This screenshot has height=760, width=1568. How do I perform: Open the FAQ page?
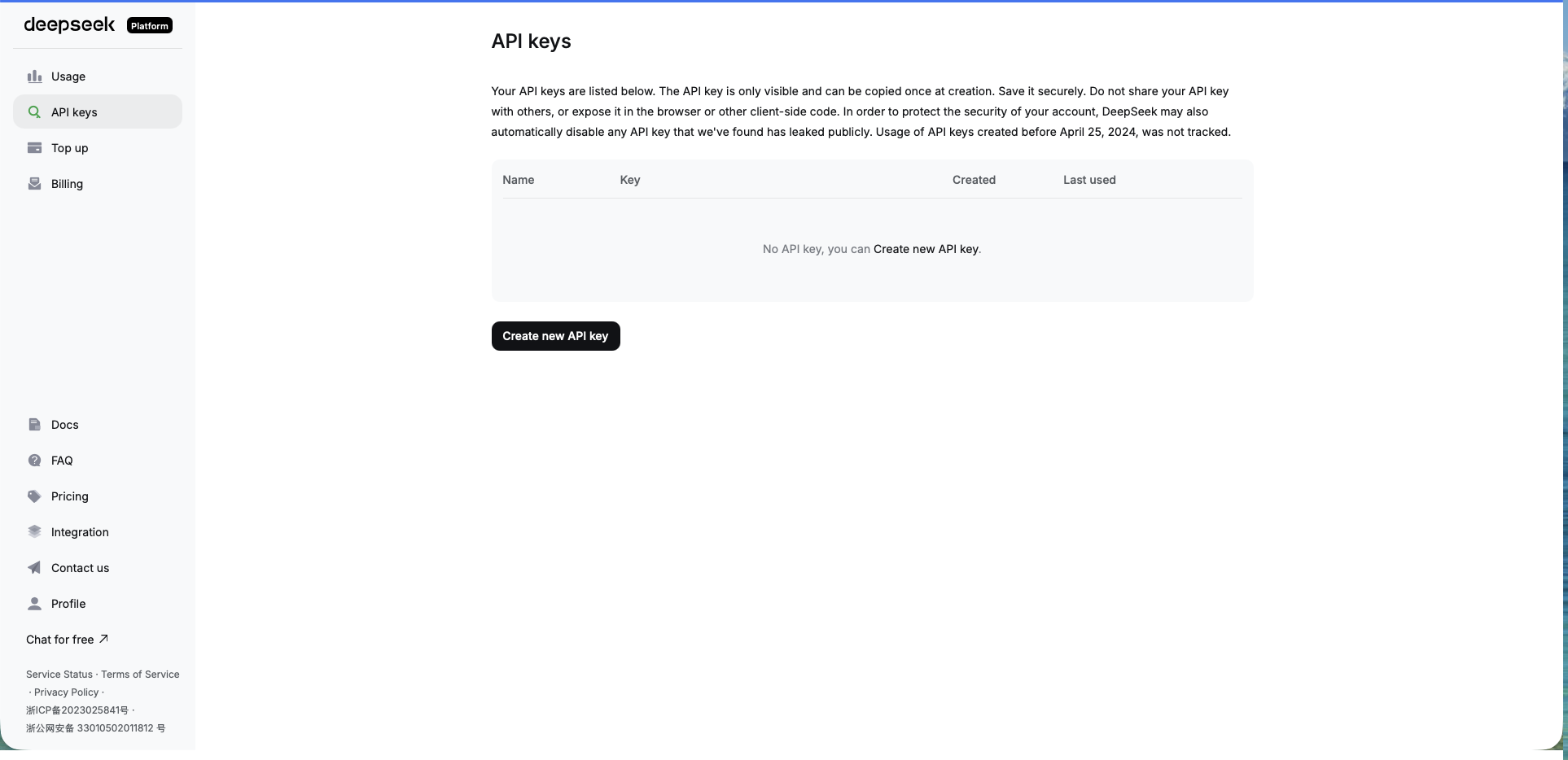click(98, 461)
